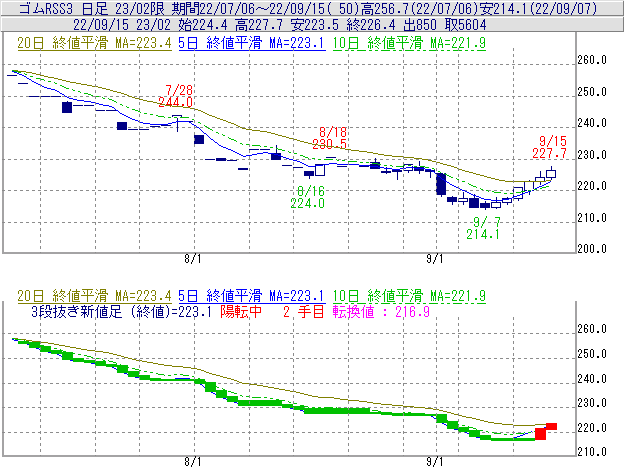Screen dimensions: 624x475
Task: Click the 2 手目 text
Action: [304, 311]
